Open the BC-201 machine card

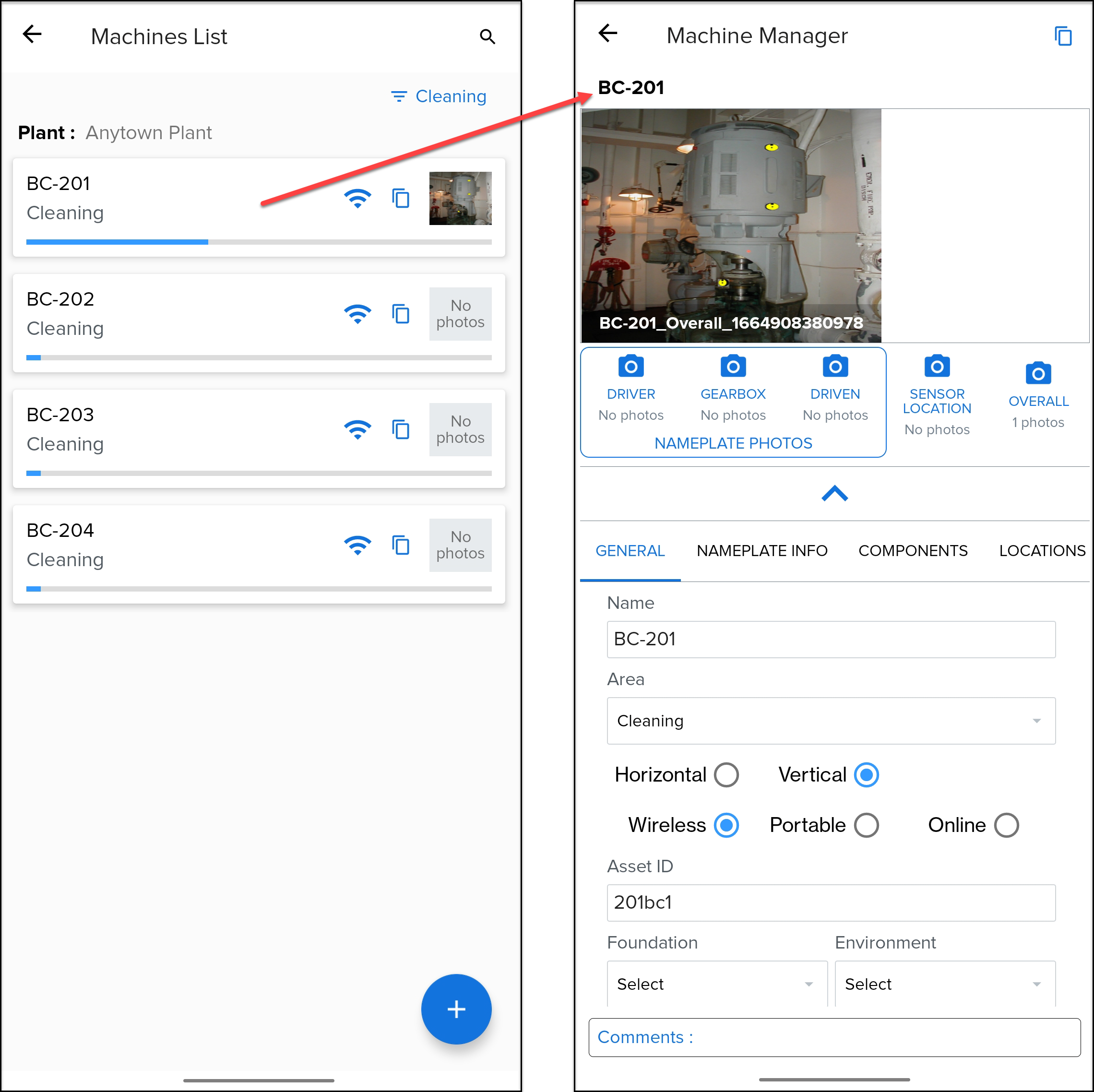coord(259,207)
